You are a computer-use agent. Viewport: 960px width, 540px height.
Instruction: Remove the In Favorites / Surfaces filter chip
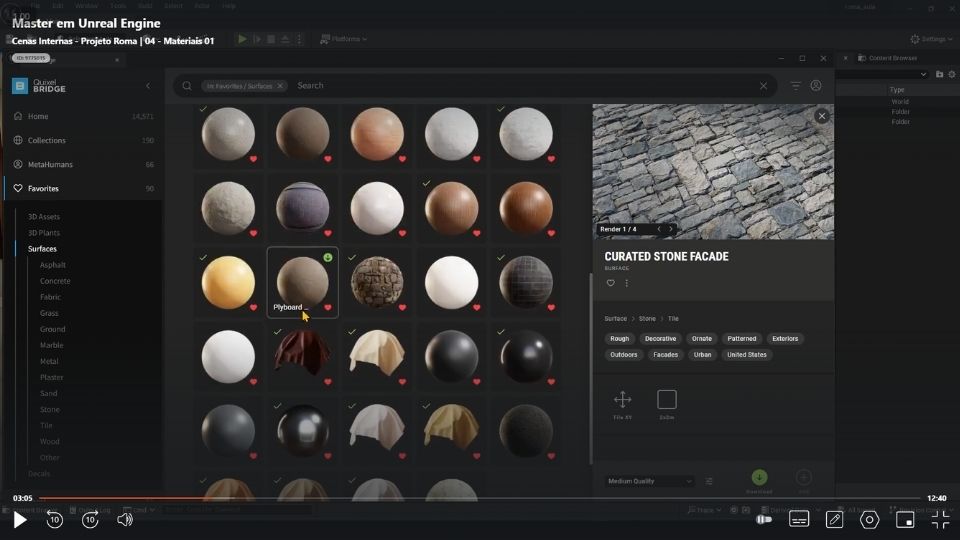tap(280, 86)
